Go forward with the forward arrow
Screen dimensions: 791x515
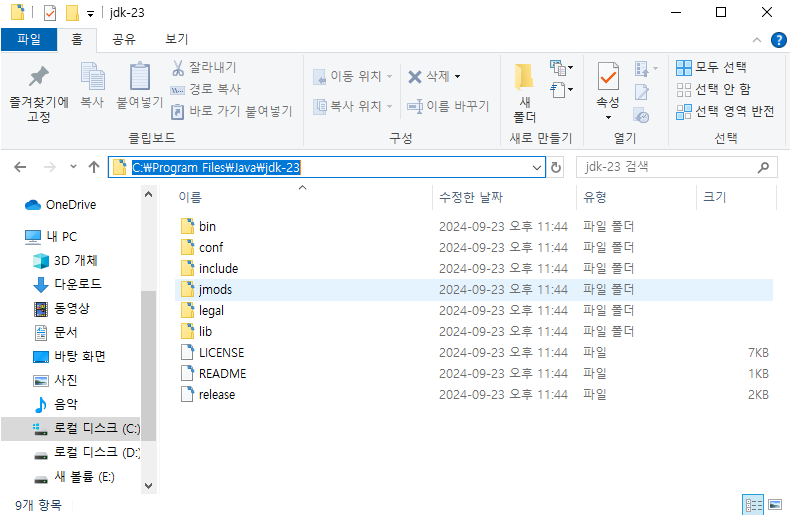pos(49,167)
